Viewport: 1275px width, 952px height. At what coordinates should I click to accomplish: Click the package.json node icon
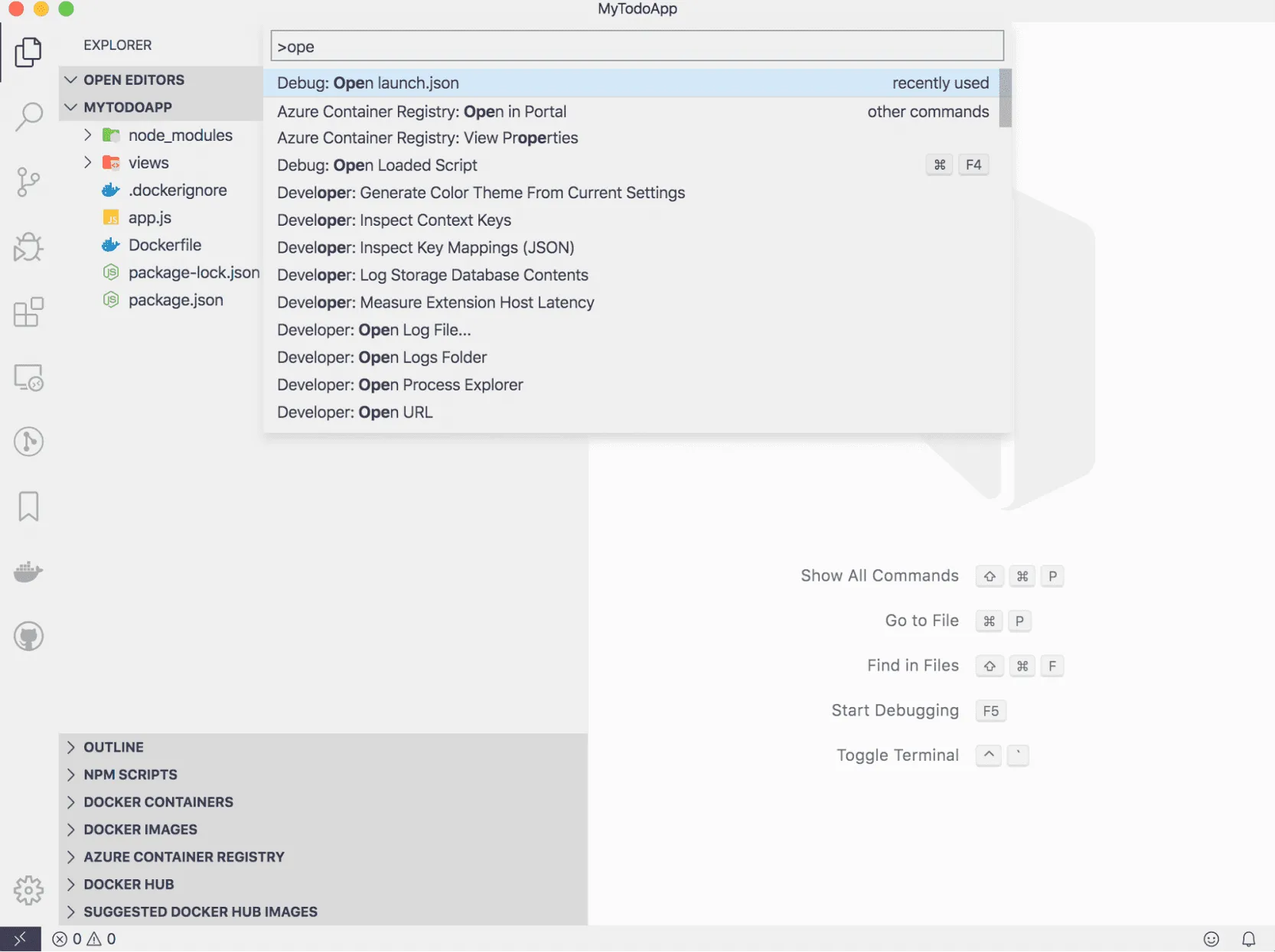[111, 300]
